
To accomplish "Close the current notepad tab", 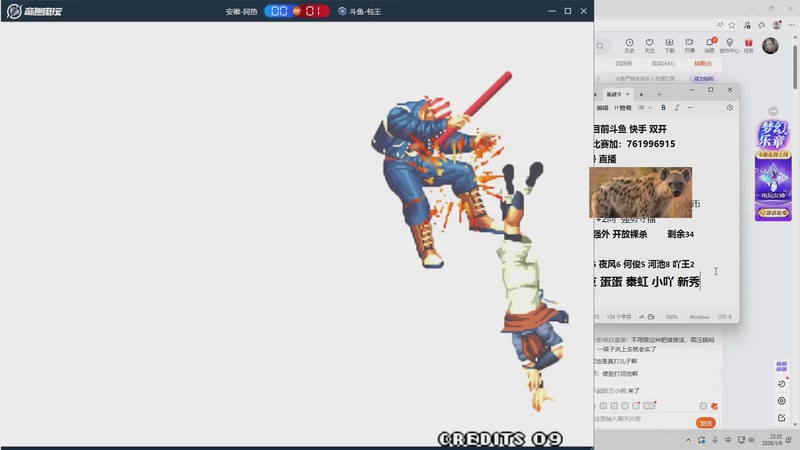I will (x=628, y=94).
